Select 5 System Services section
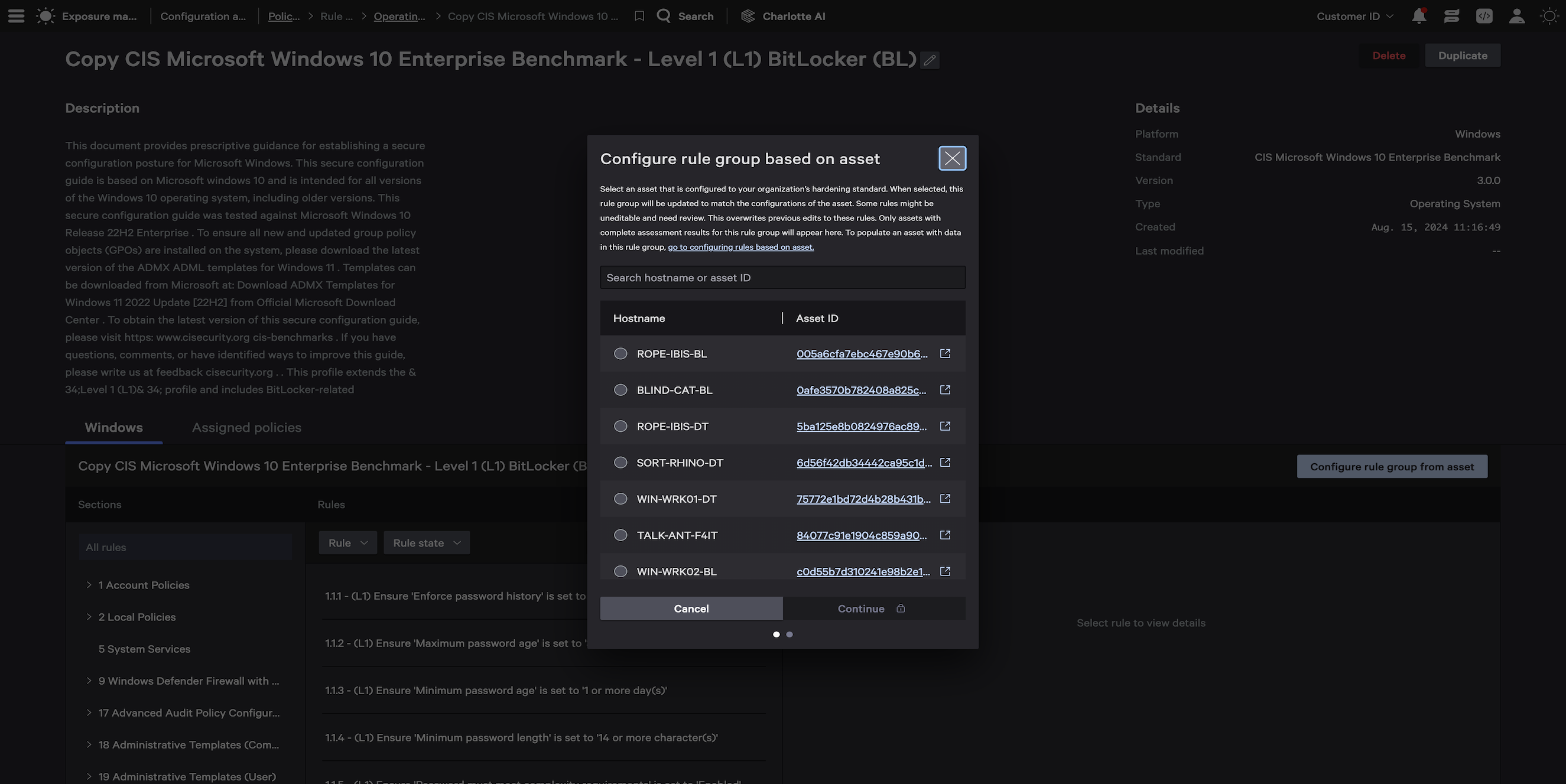This screenshot has height=784, width=1566. tap(144, 649)
